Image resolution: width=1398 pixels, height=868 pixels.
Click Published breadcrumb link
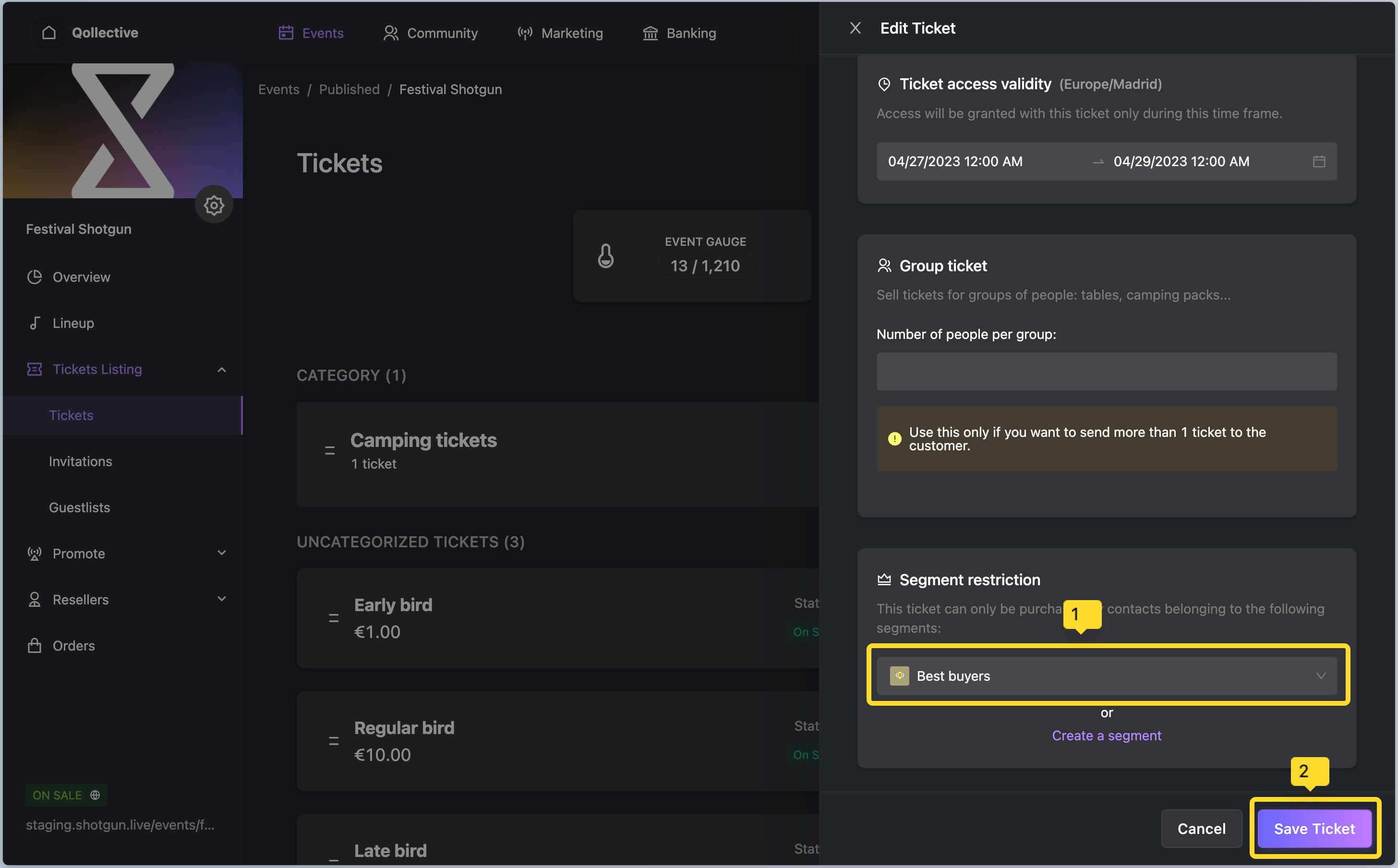tap(349, 90)
